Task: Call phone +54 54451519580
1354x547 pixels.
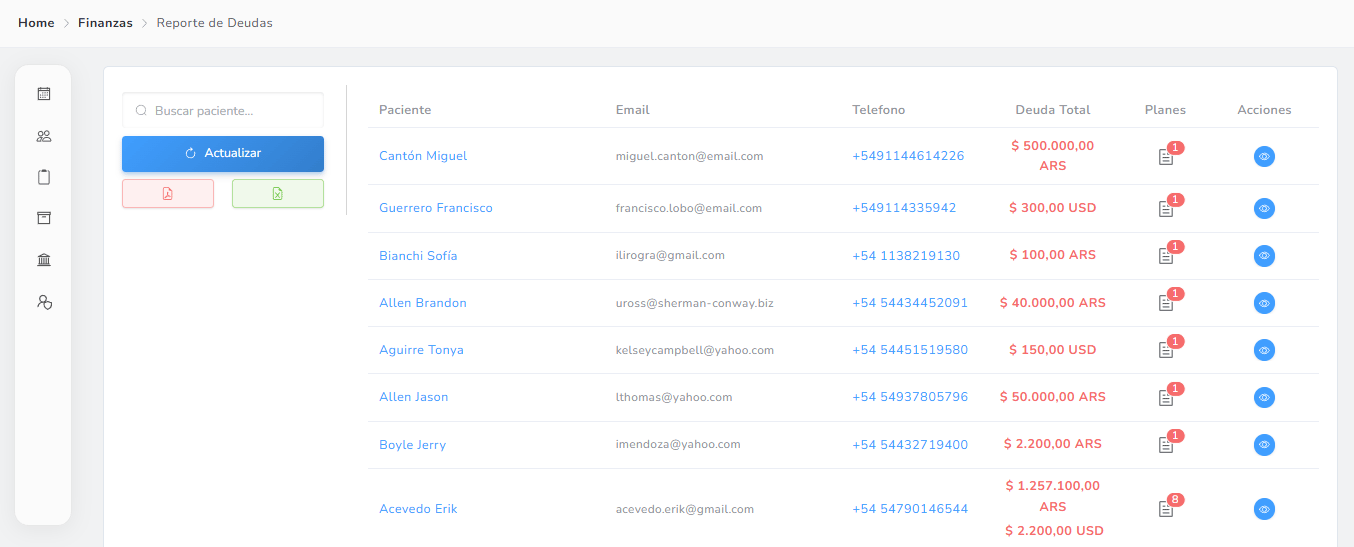Action: [910, 350]
